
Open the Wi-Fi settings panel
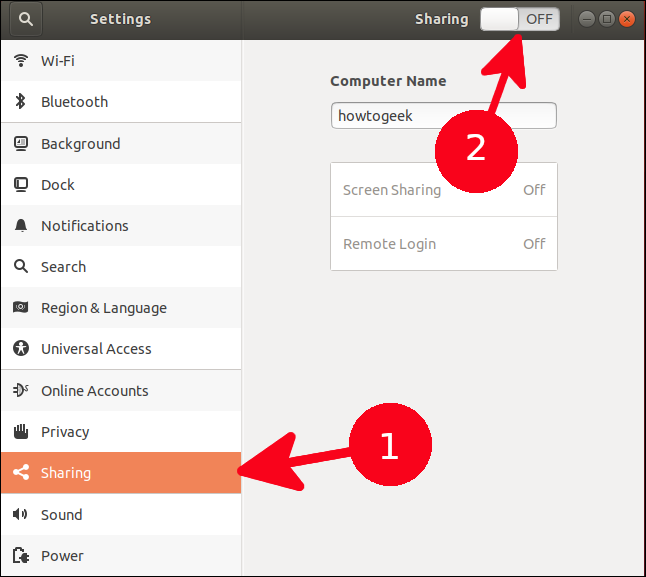coord(121,61)
